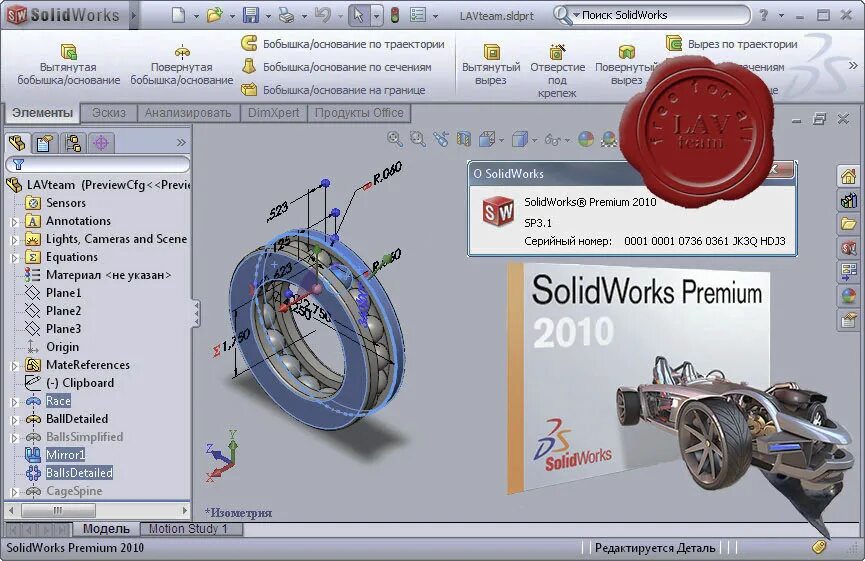
Task: Expand the MateReferences tree node
Action: [x=14, y=366]
